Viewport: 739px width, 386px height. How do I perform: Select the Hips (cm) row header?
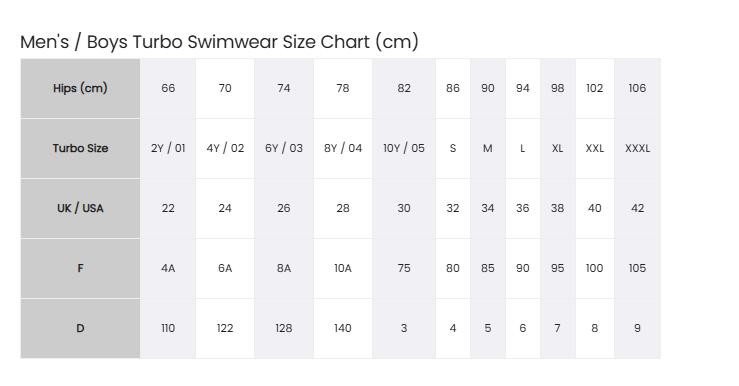80,88
